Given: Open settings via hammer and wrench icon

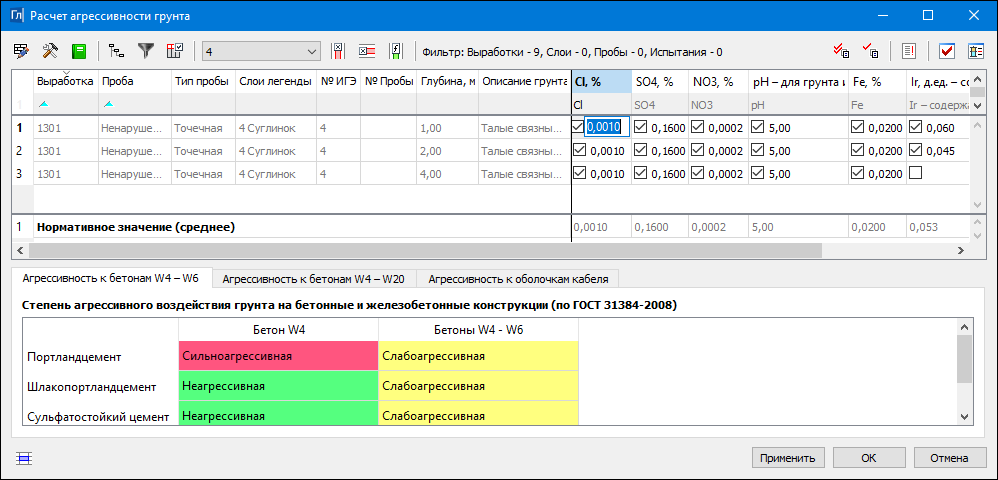Looking at the screenshot, I should (50, 52).
